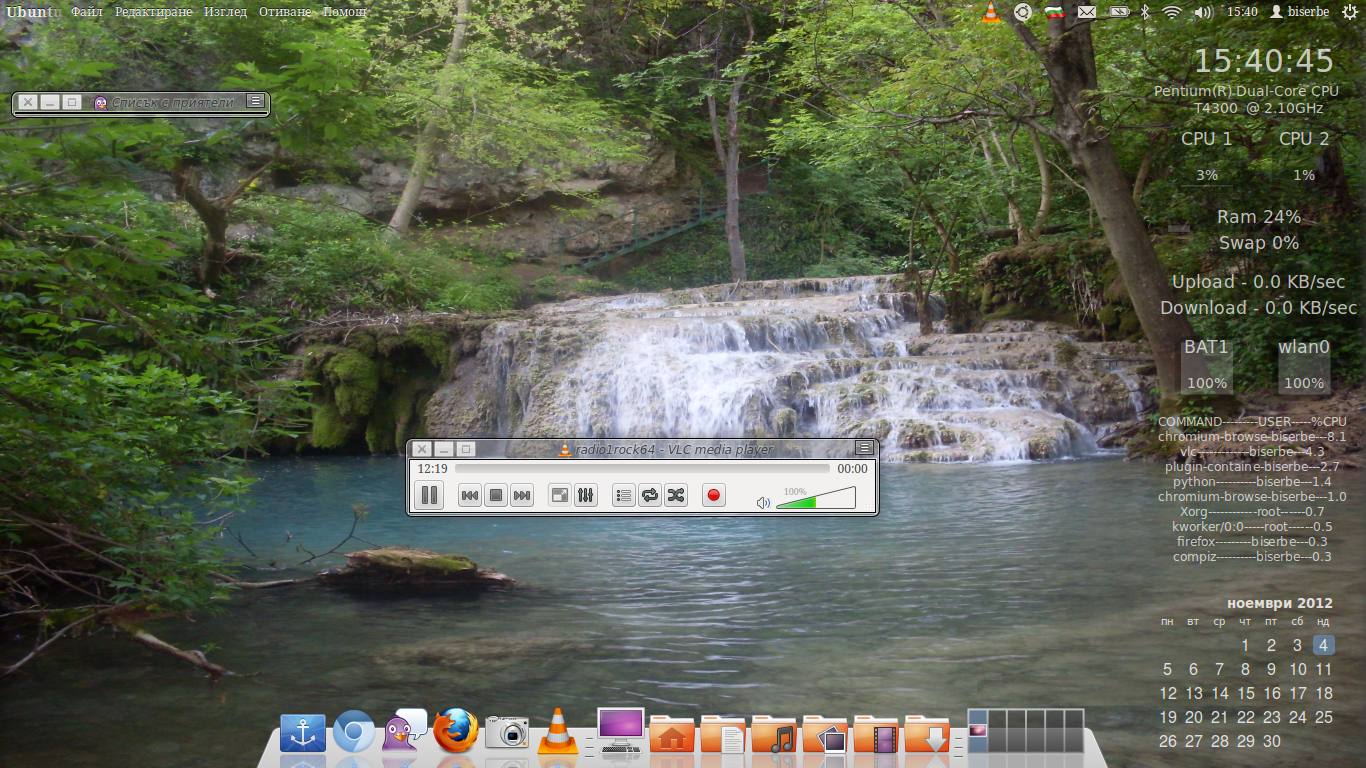Open Documents folder from dock
Viewport: 1366px width, 768px height.
723,734
